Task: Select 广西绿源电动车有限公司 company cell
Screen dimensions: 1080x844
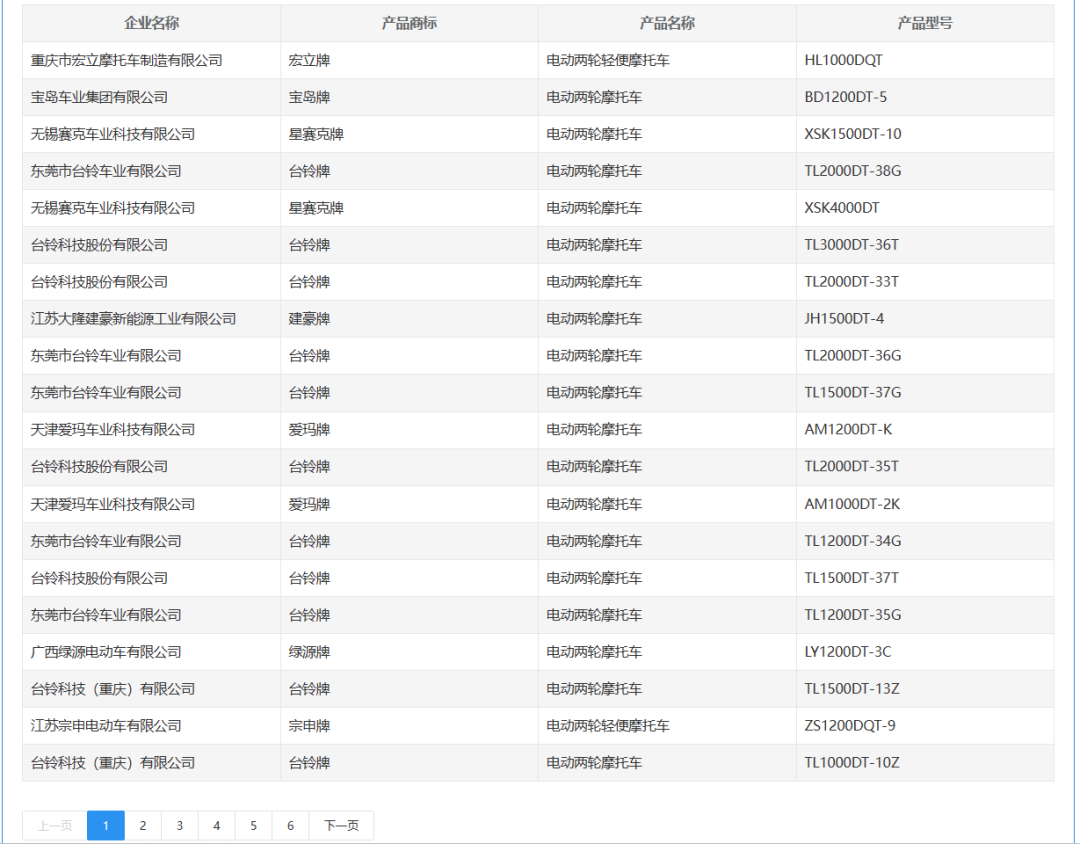Action: point(106,652)
